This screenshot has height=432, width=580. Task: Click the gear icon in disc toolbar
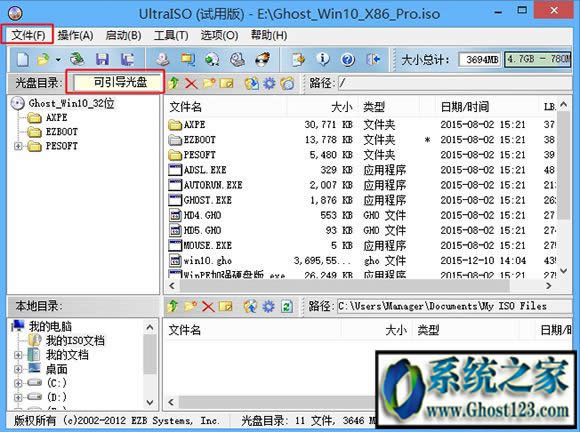tap(269, 83)
